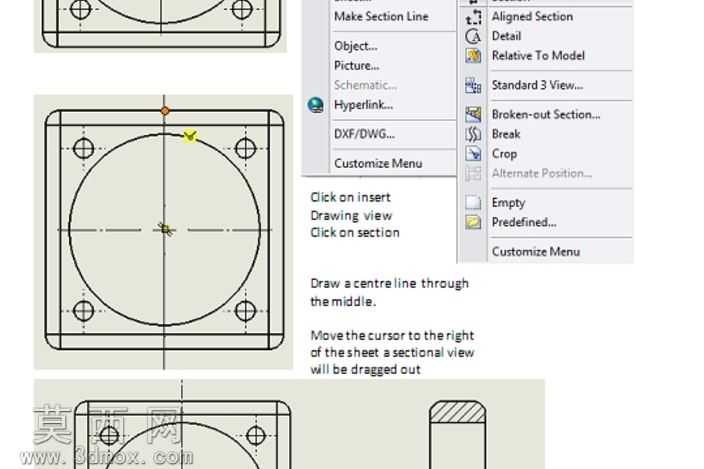
Task: Select Aligned Section in the submenu
Action: tap(532, 17)
